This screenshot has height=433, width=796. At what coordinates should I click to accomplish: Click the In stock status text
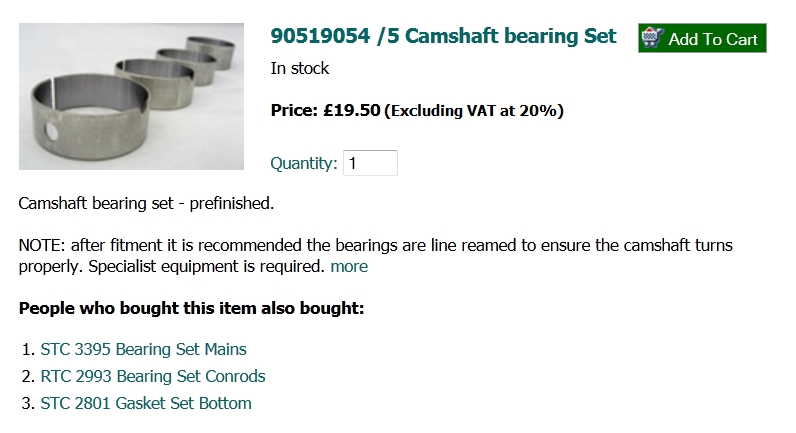pyautogui.click(x=300, y=69)
